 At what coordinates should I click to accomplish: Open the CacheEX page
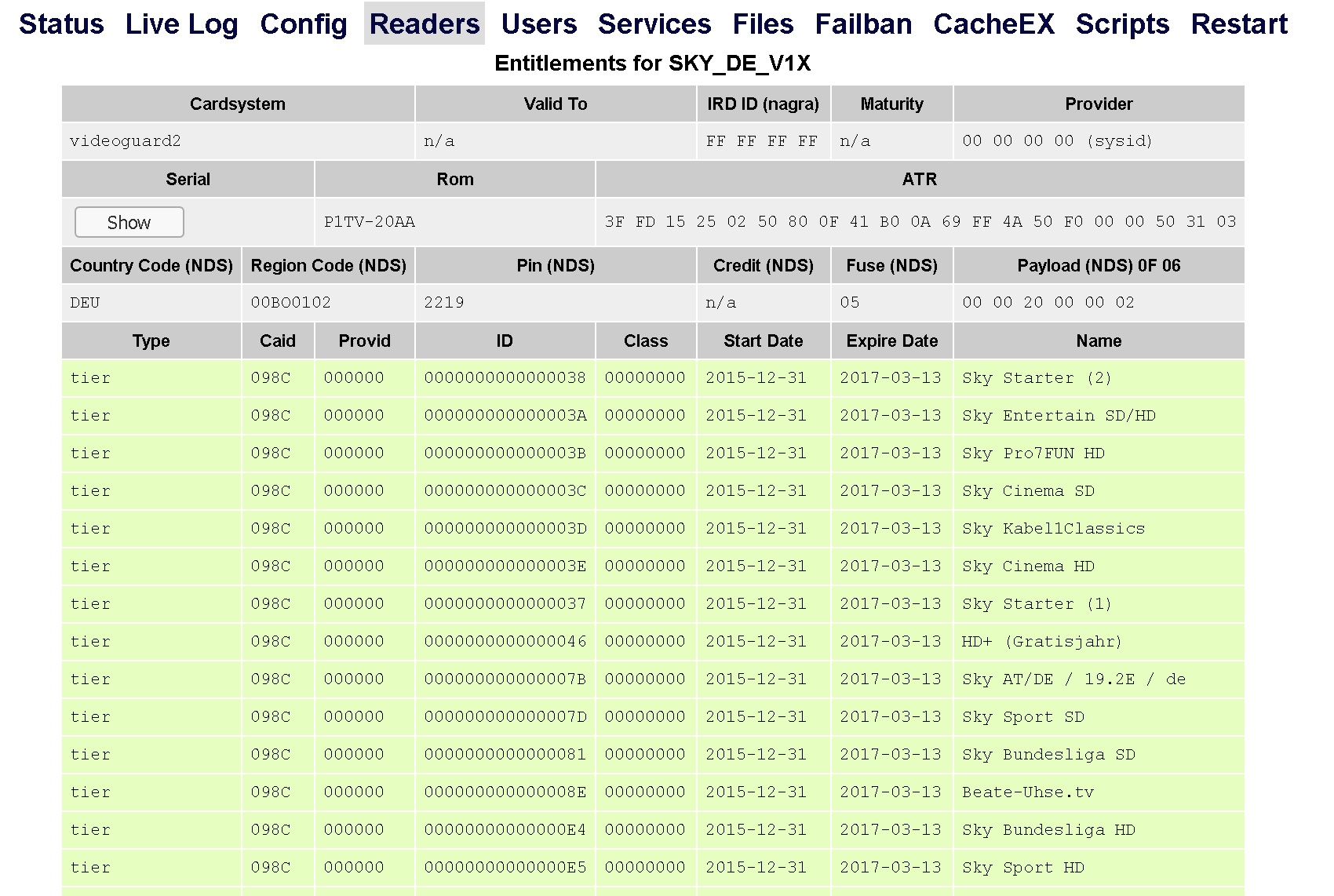pyautogui.click(x=994, y=24)
